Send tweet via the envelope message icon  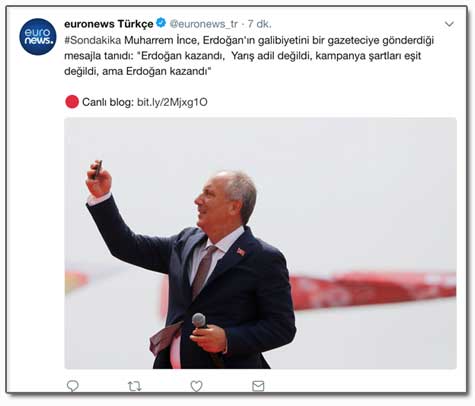click(258, 386)
